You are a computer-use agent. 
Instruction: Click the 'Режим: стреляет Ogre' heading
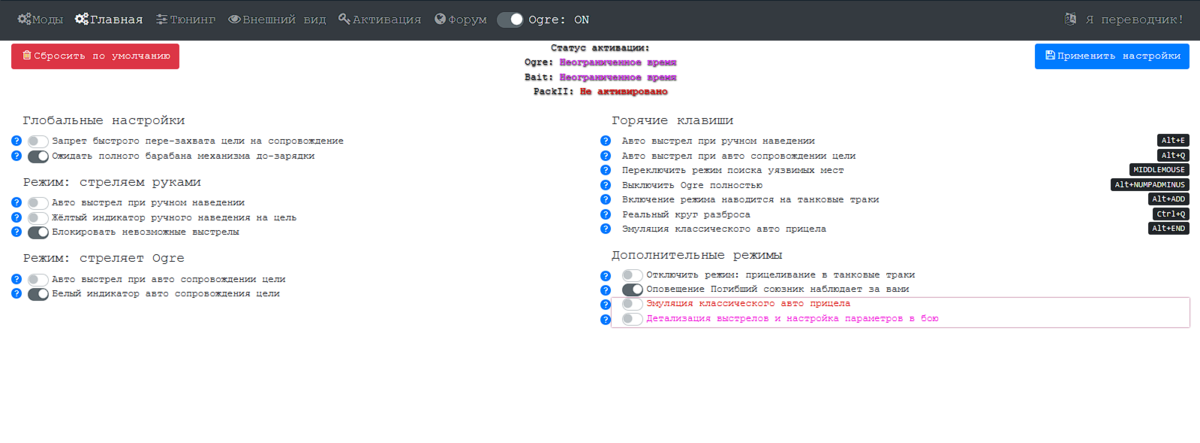pyautogui.click(x=104, y=259)
